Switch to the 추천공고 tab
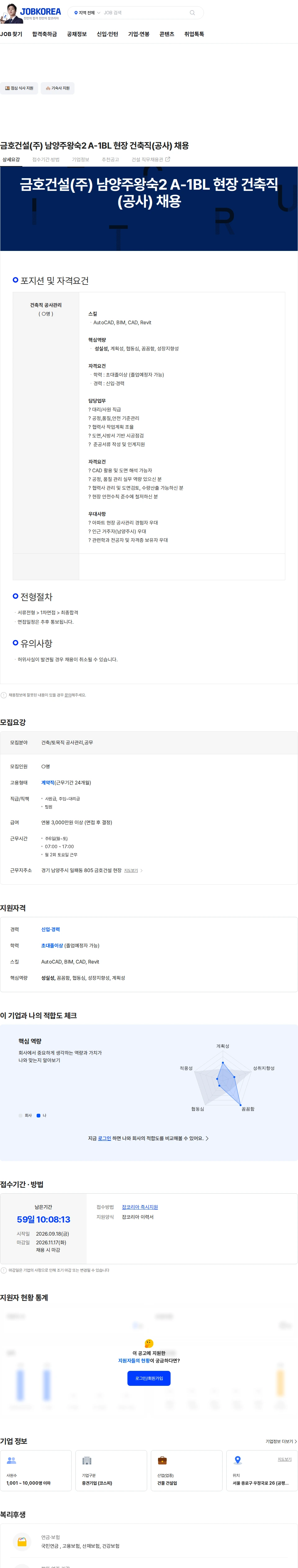Image resolution: width=298 pixels, height=1568 pixels. pyautogui.click(x=111, y=160)
